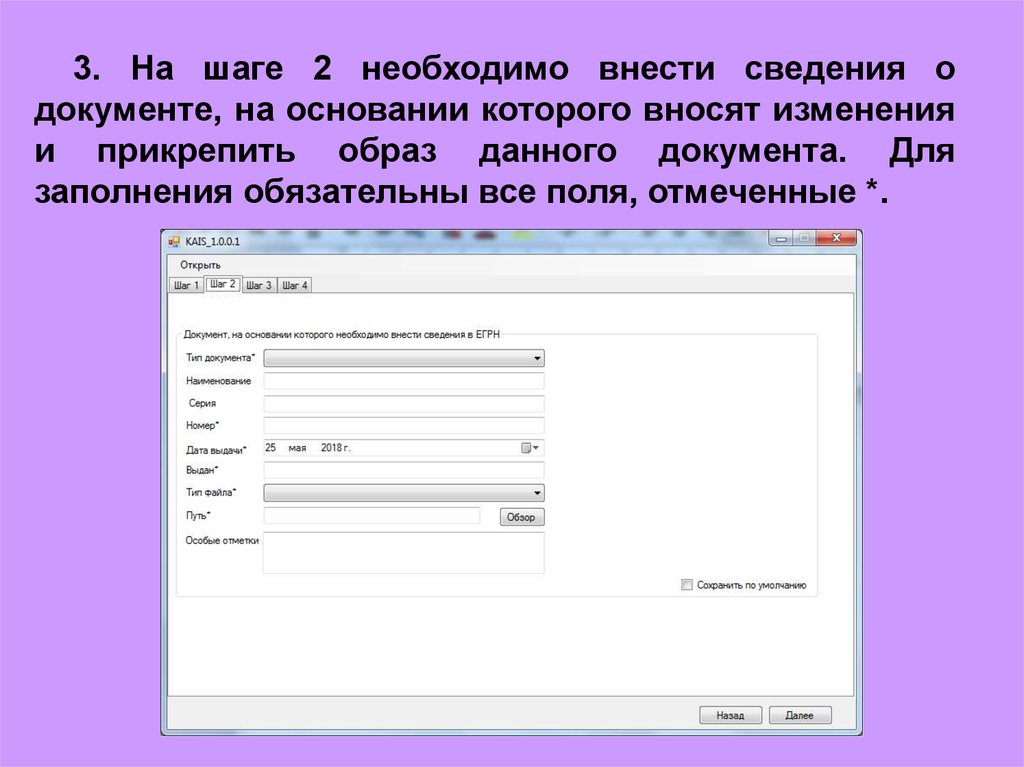Open the calendar picker for Дата выдачи

click(x=530, y=448)
